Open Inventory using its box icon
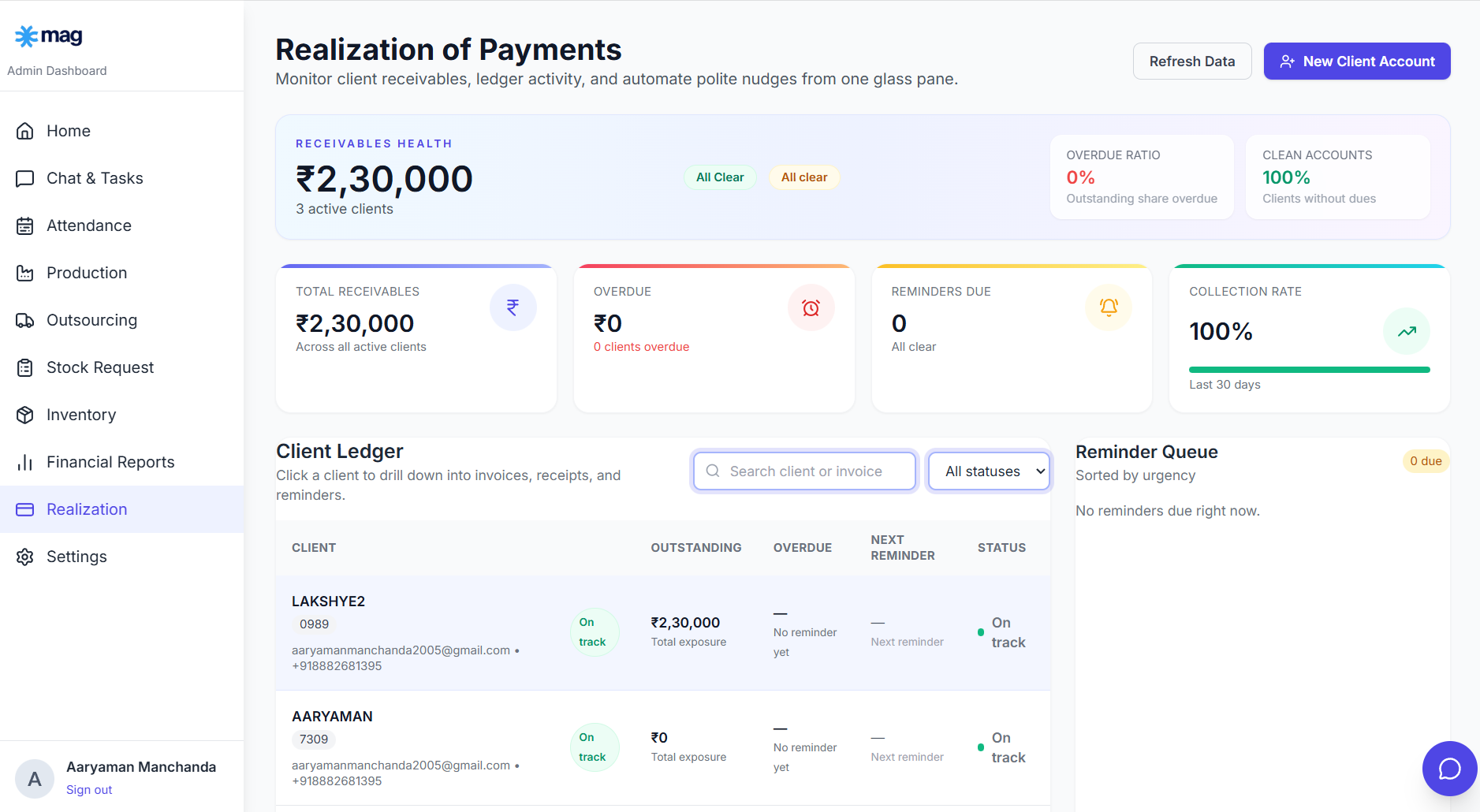 pos(24,415)
